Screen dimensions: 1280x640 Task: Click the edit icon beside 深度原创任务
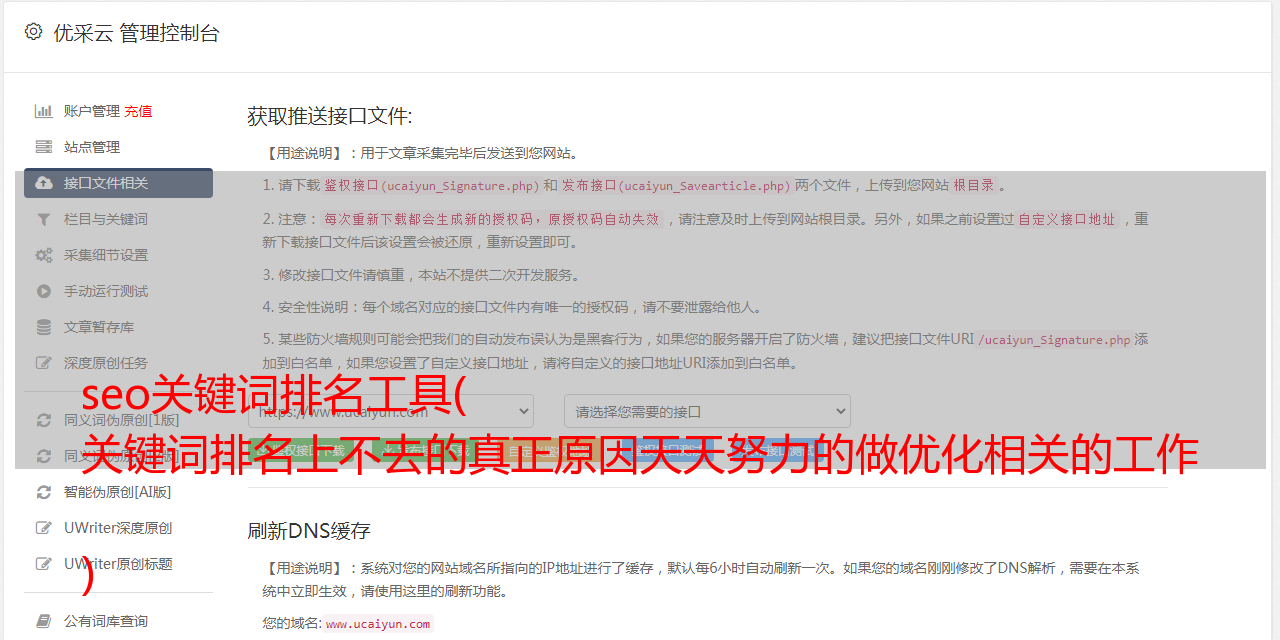point(44,363)
